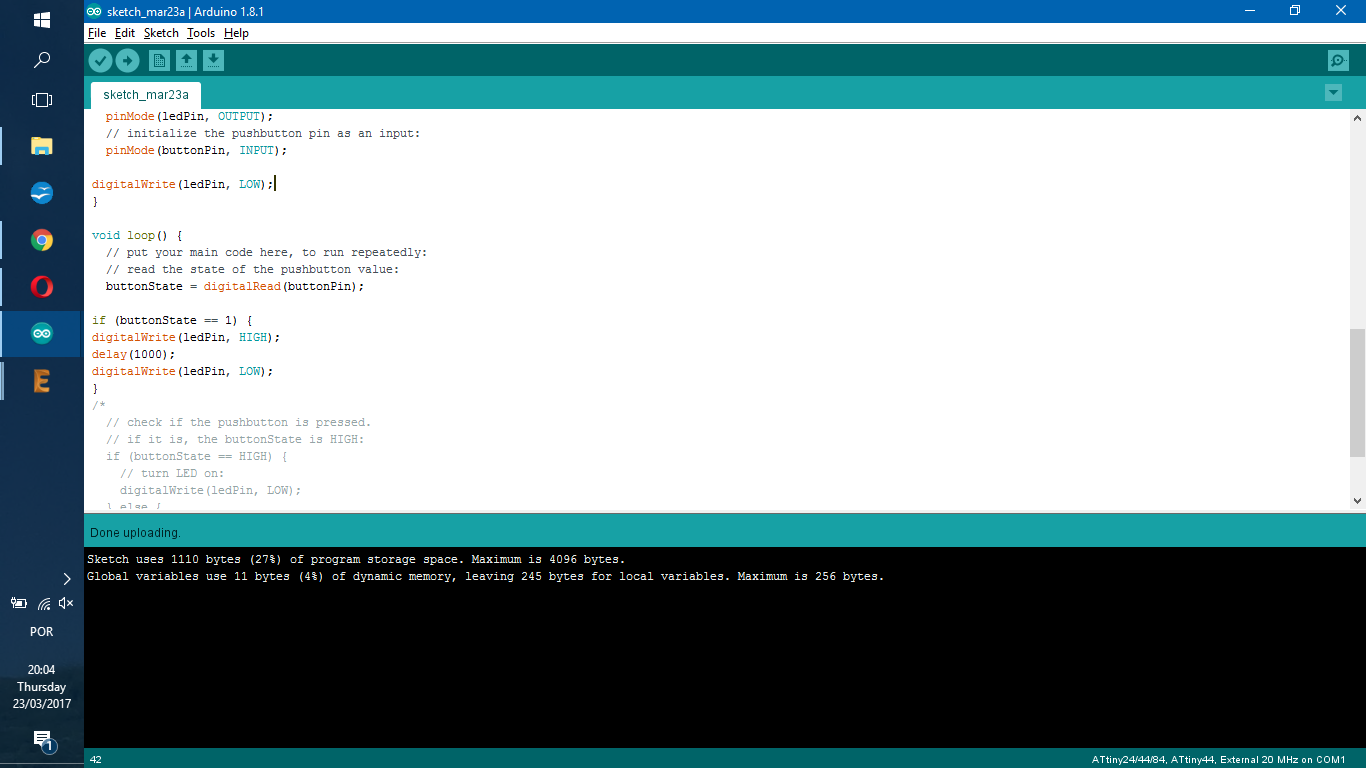Click the board info 'ATtiny24/44/84' in status bar
1366x768 pixels.
[1219, 760]
